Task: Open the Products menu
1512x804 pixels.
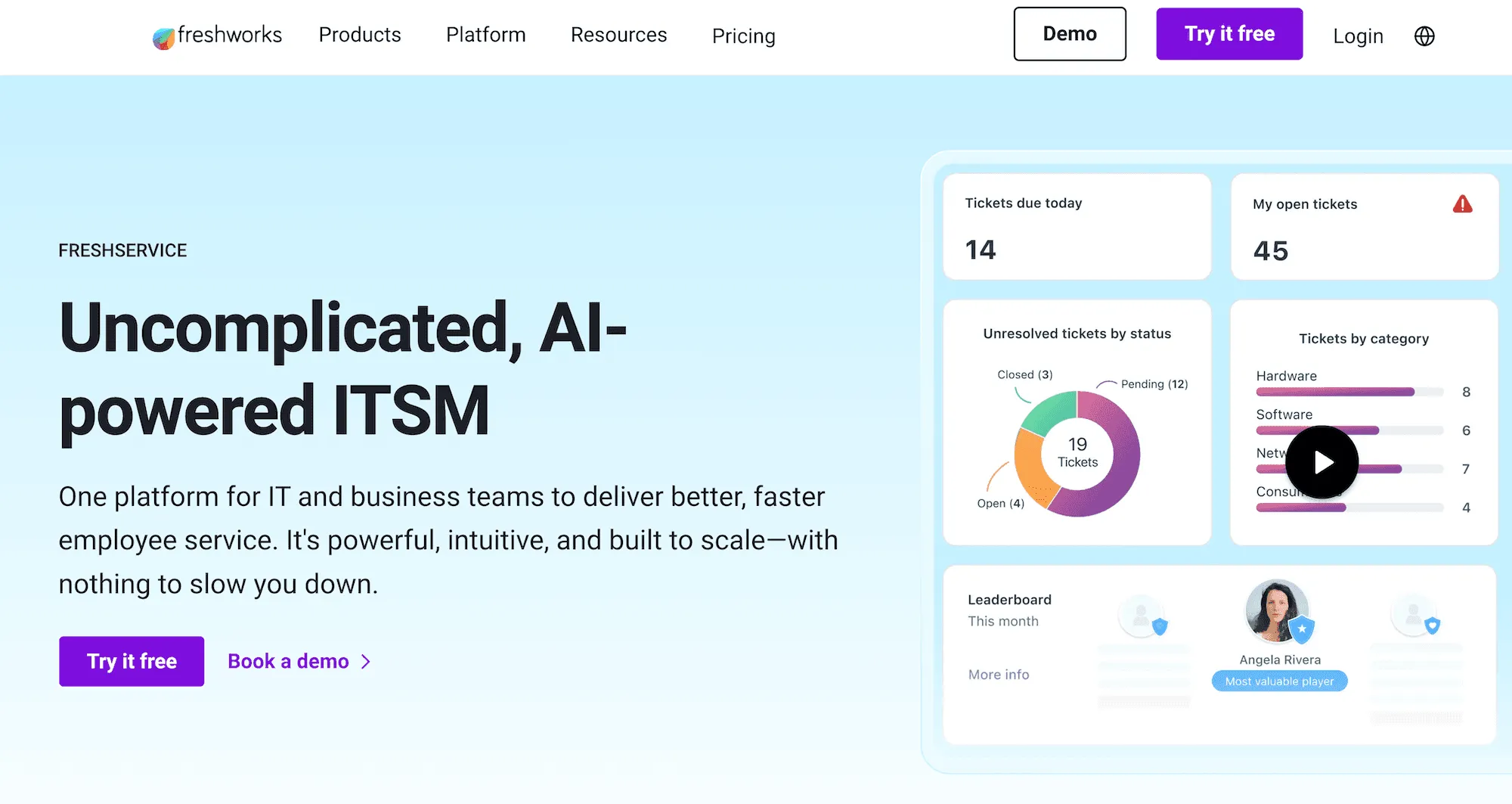Action: (x=360, y=35)
